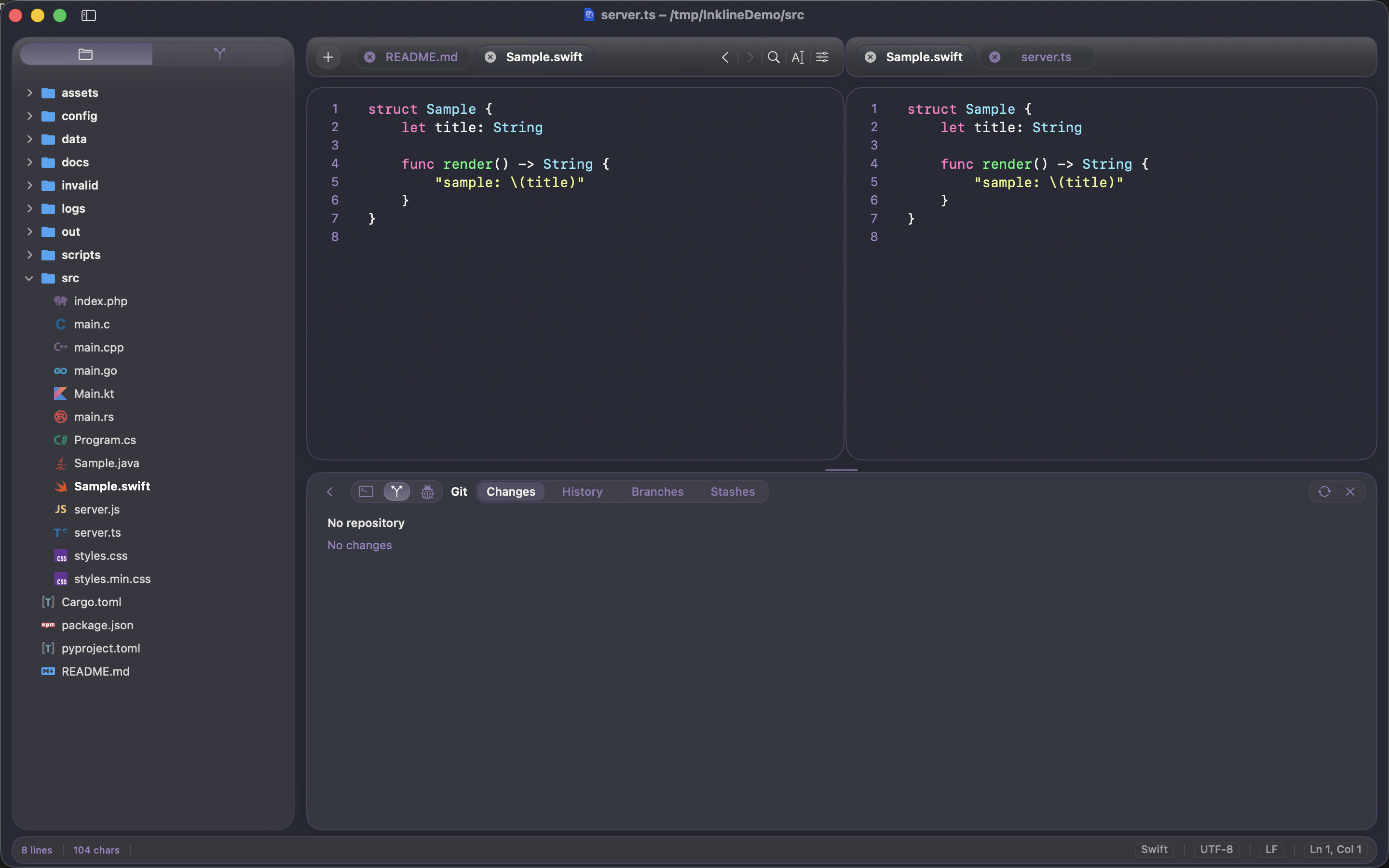Switch sidebar to source control view
Screen dimensions: 1389x868
tap(219, 54)
